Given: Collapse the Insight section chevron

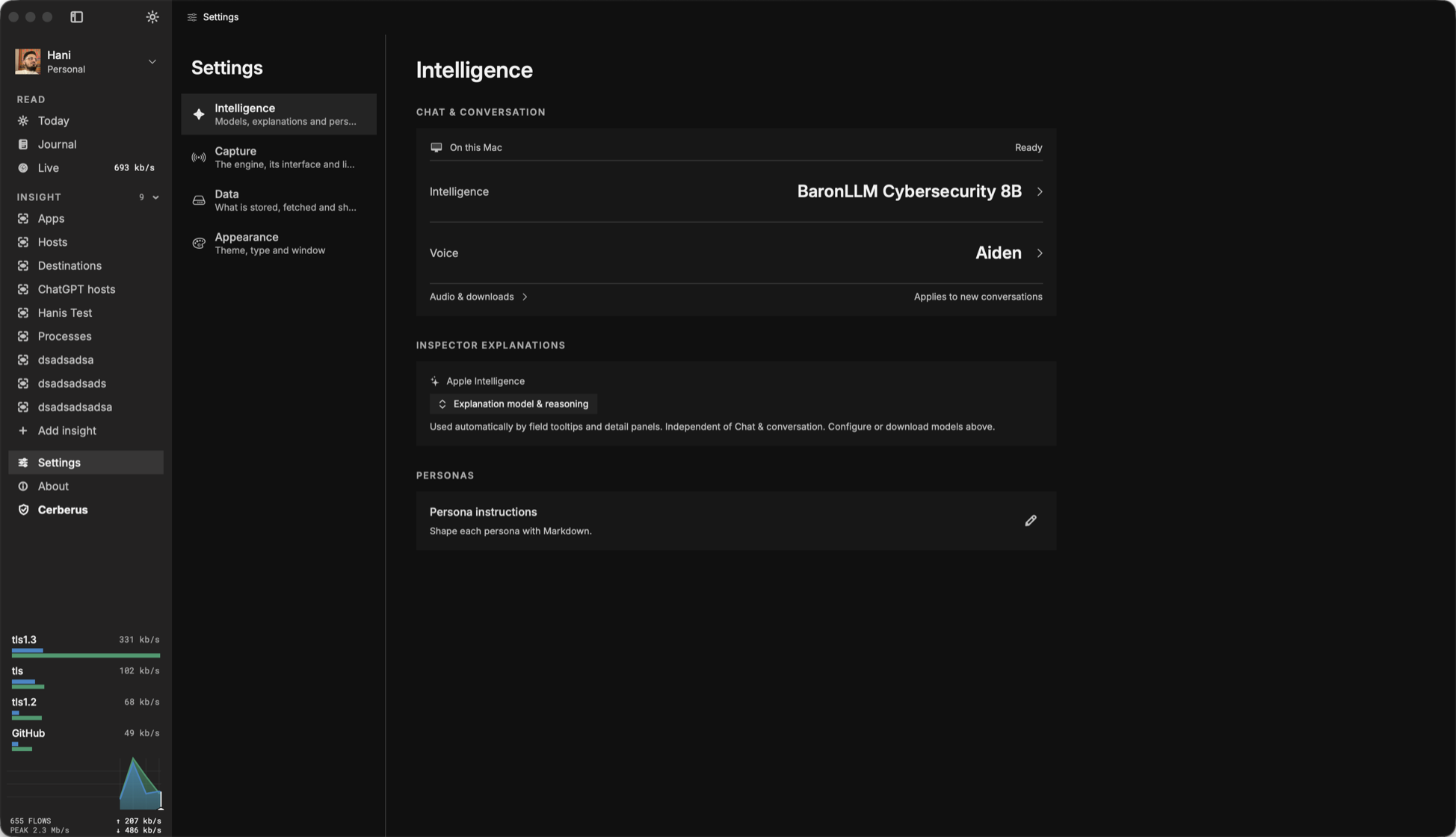Looking at the screenshot, I should coord(155,197).
